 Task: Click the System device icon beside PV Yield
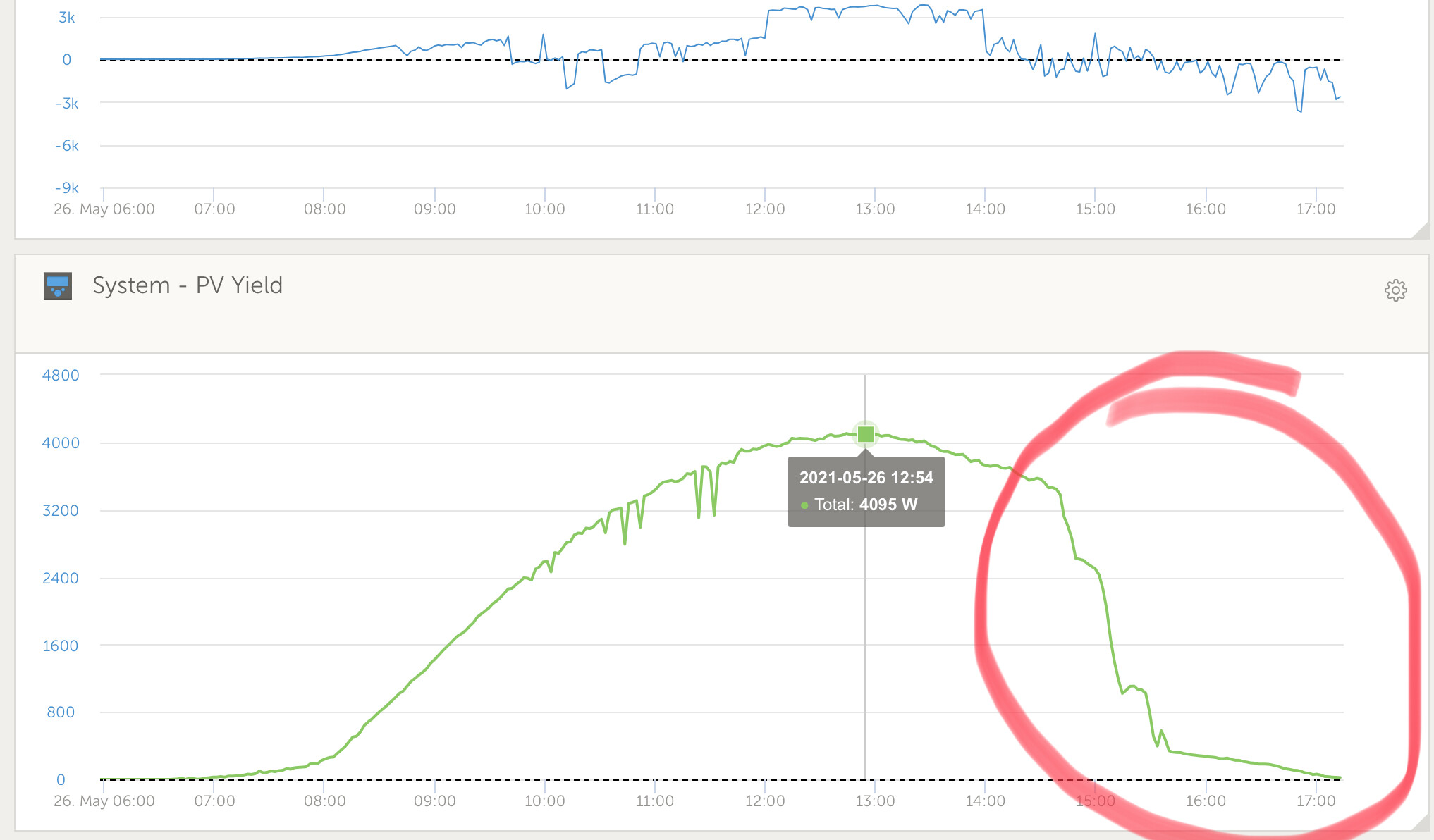click(58, 286)
